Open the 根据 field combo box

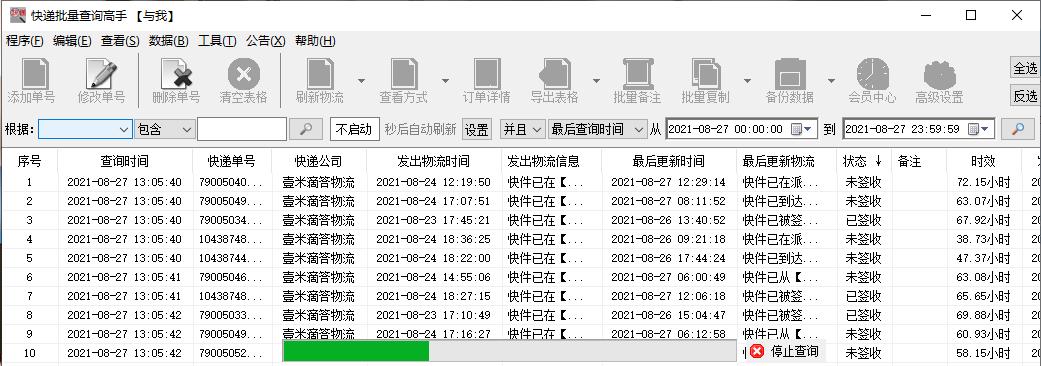(x=86, y=129)
